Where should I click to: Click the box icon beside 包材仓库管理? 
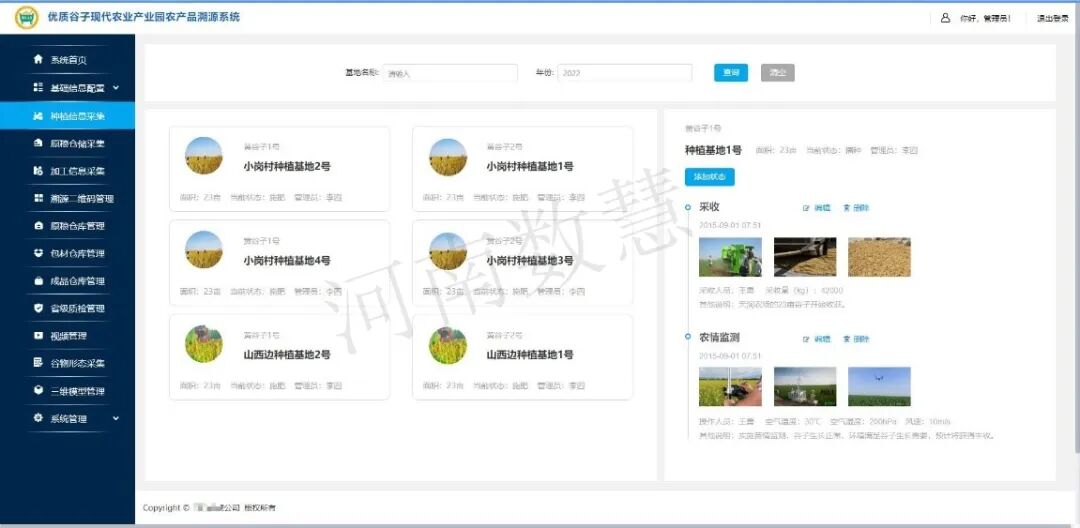(38, 253)
